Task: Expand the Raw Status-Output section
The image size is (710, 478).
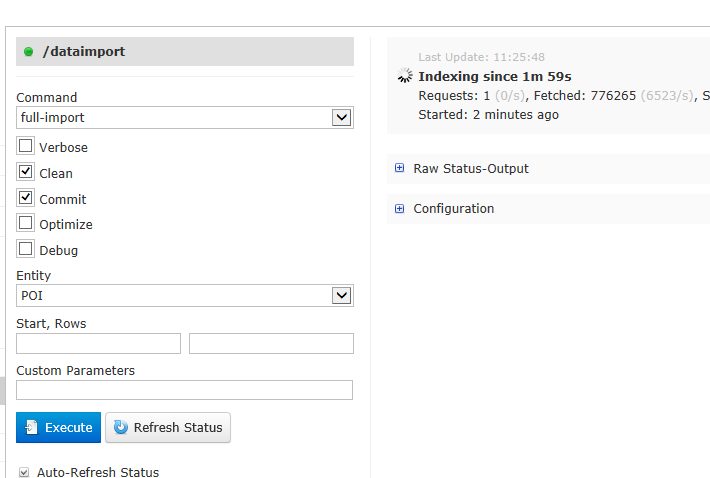Action: [471, 168]
